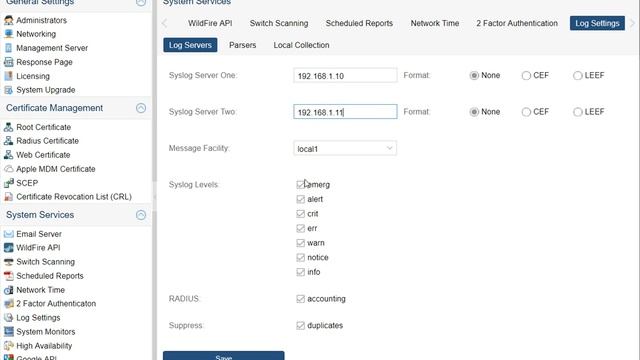This screenshot has width=640, height=360.
Task: Click the Log Settings sidebar icon
Action: click(x=9, y=318)
